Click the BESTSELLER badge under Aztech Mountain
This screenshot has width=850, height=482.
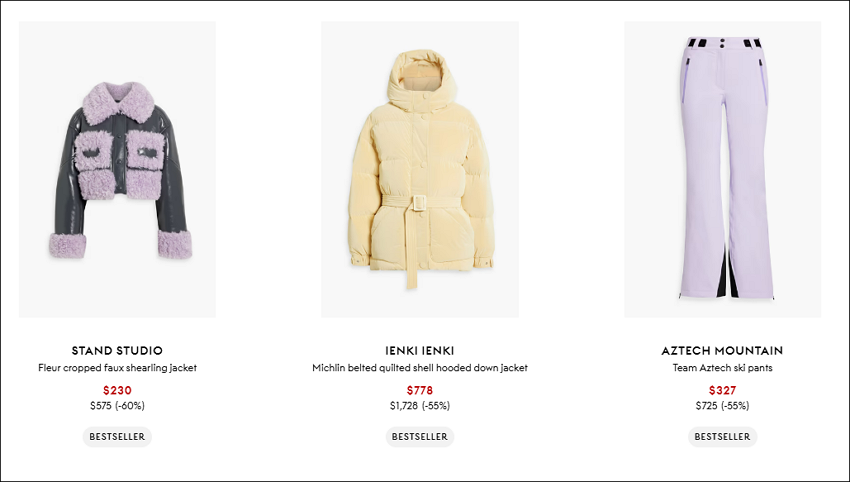(723, 436)
